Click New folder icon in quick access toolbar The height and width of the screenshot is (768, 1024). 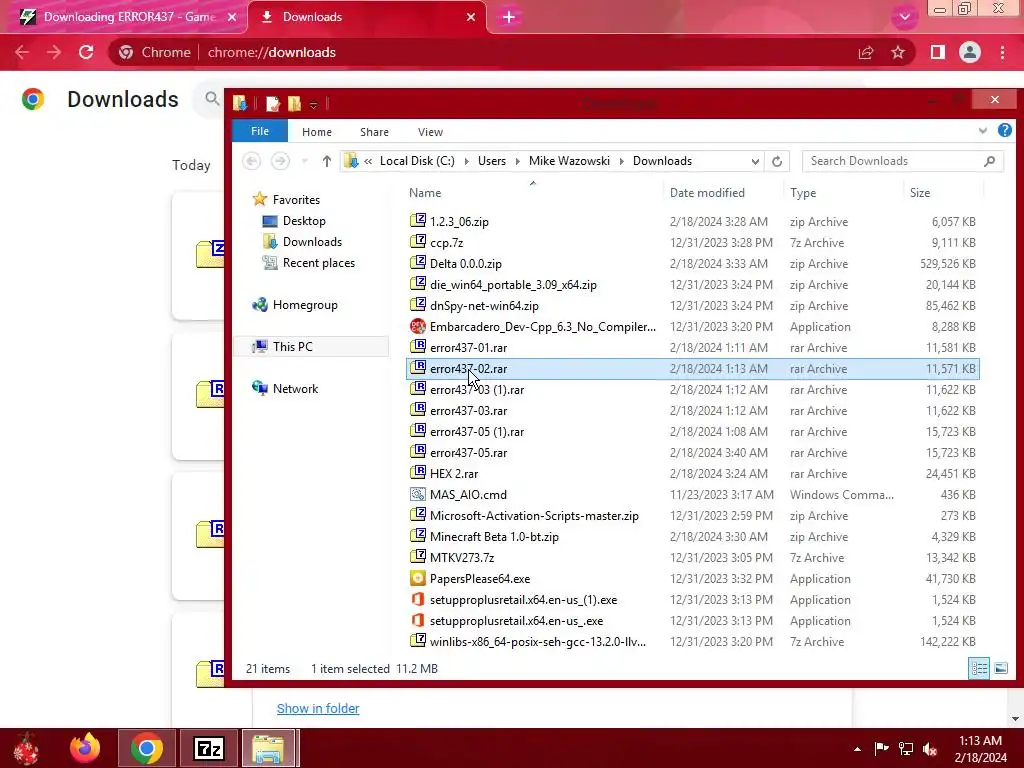[295, 103]
